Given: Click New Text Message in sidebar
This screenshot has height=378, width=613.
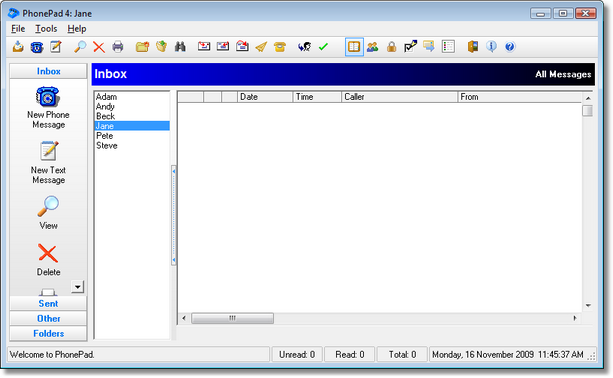Looking at the screenshot, I should (x=48, y=163).
